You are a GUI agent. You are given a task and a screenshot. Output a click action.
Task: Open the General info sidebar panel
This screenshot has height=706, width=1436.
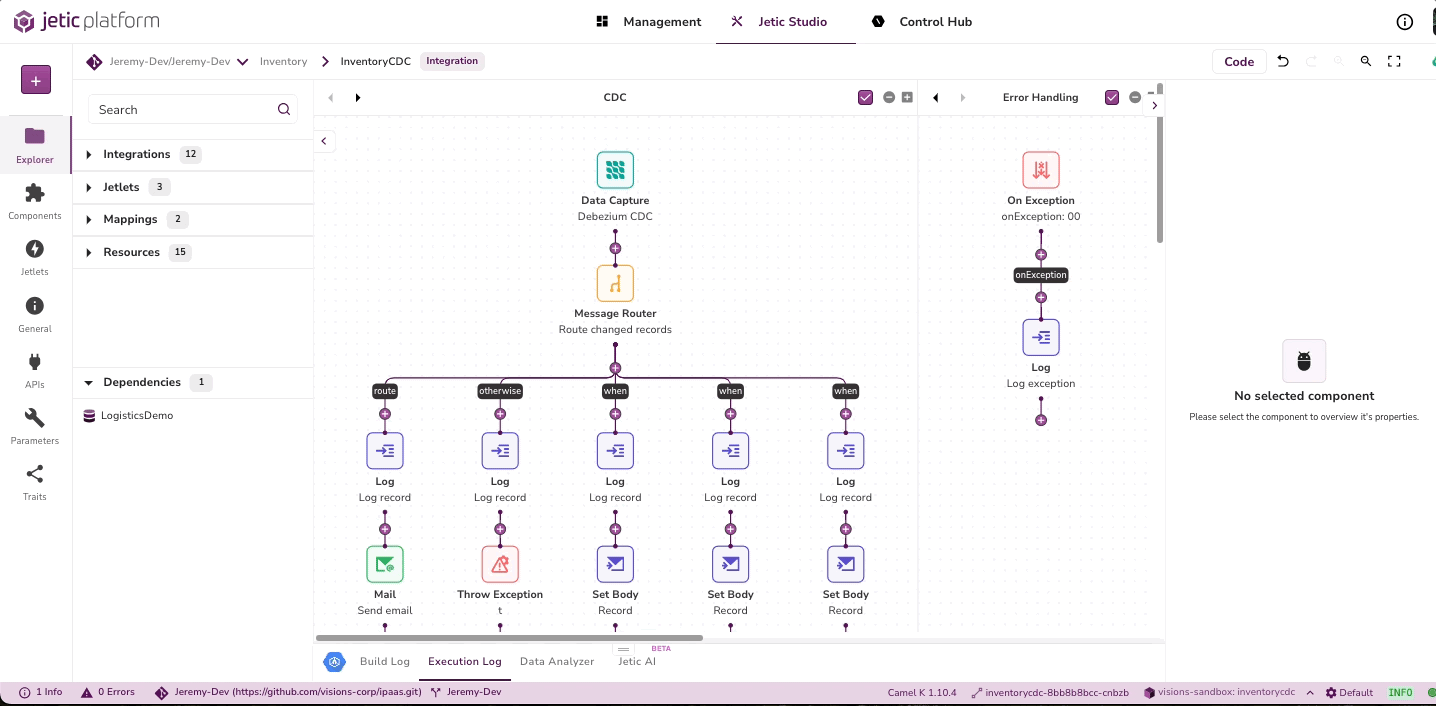(35, 314)
